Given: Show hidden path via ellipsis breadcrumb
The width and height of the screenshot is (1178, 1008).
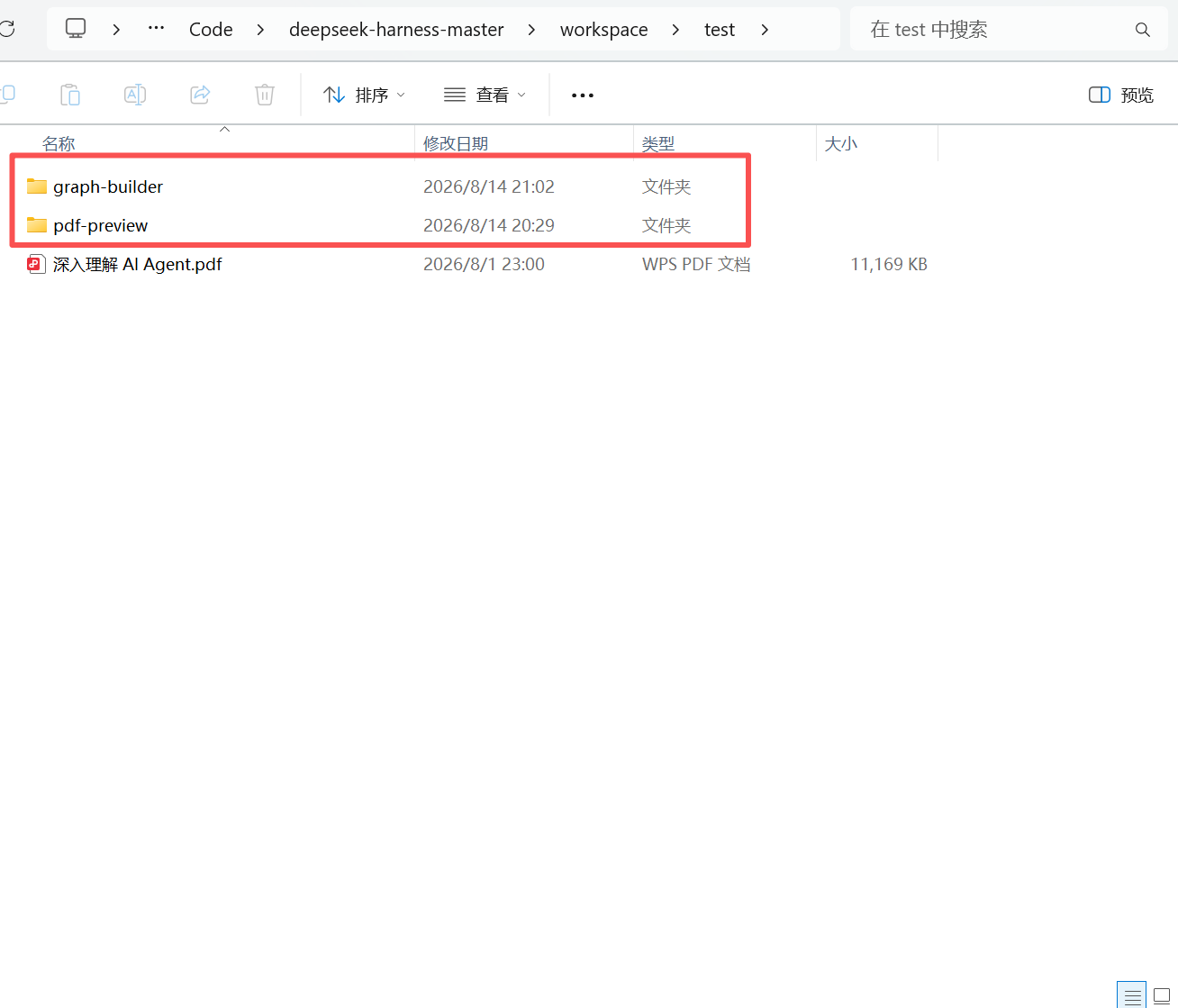Looking at the screenshot, I should click(156, 28).
